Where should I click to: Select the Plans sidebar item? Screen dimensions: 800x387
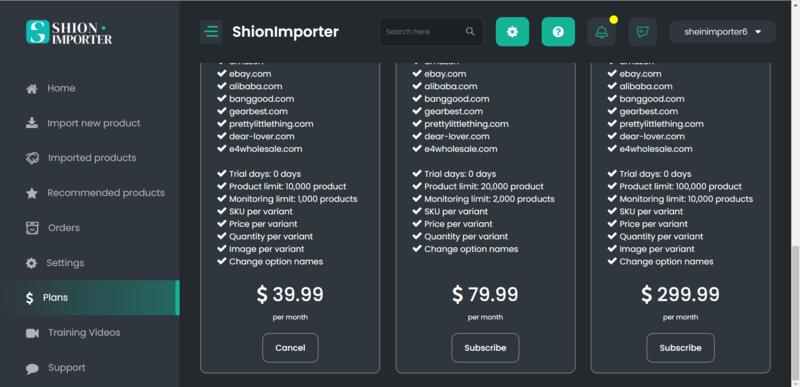pyautogui.click(x=90, y=298)
